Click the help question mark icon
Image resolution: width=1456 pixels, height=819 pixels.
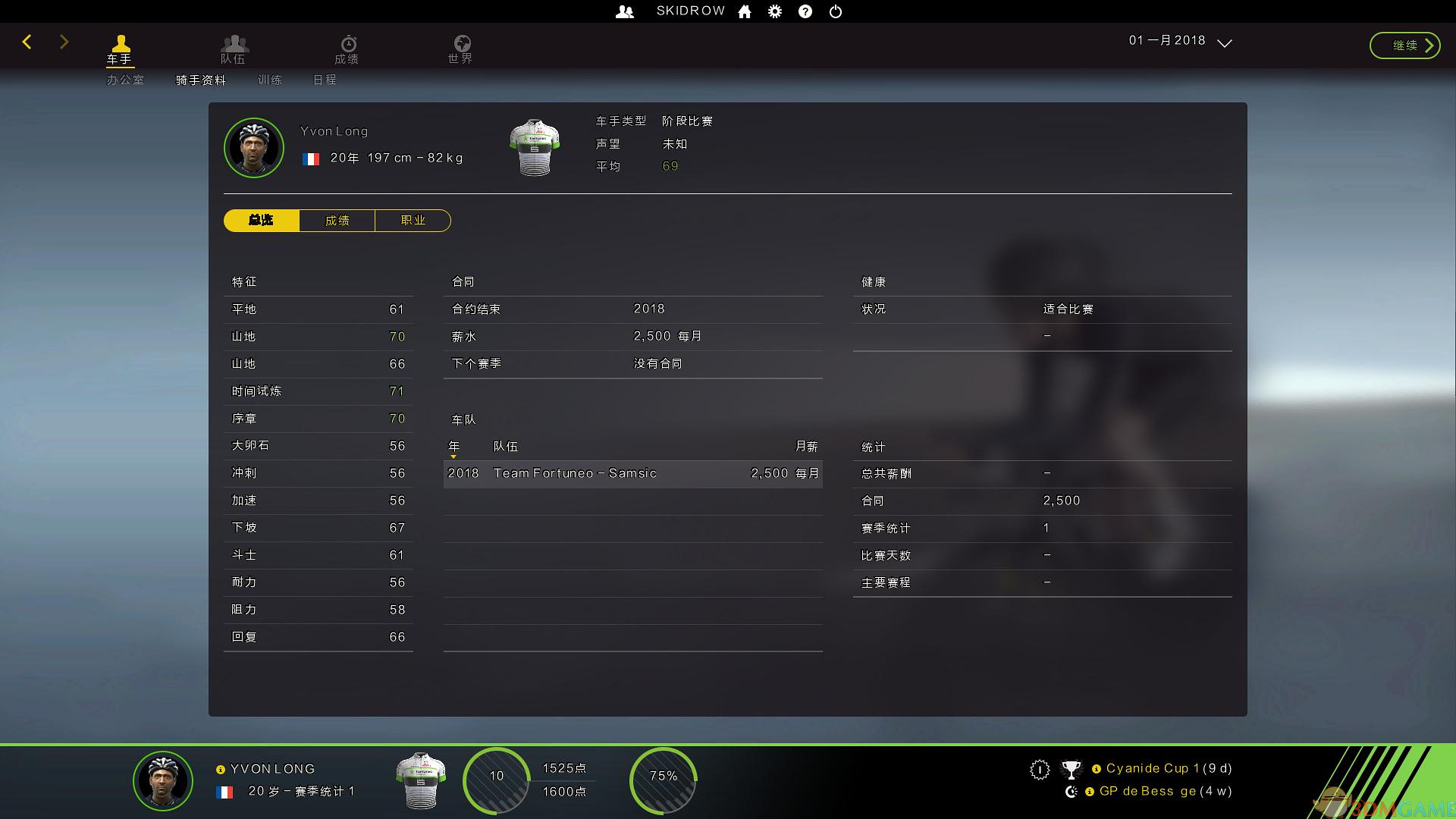pyautogui.click(x=805, y=11)
